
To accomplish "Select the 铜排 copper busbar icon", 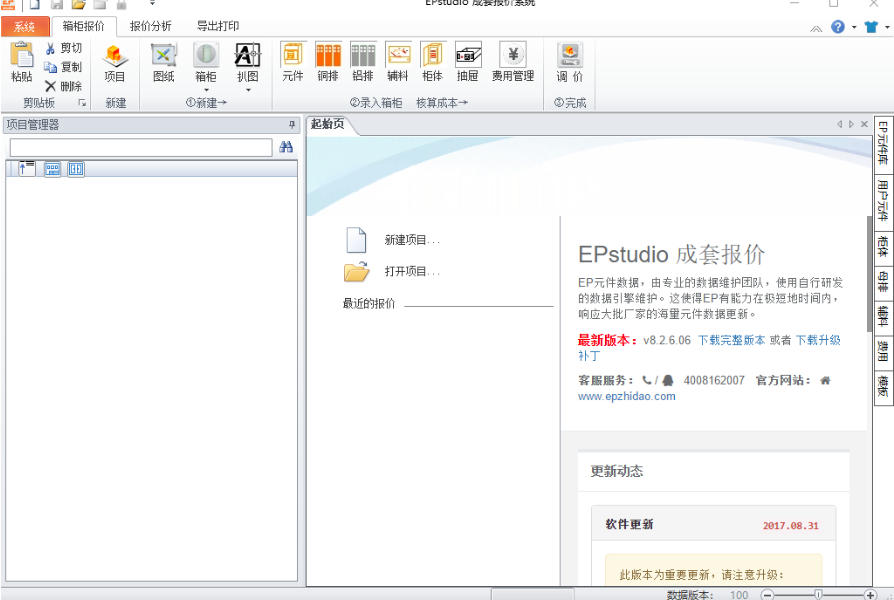I will coord(327,62).
